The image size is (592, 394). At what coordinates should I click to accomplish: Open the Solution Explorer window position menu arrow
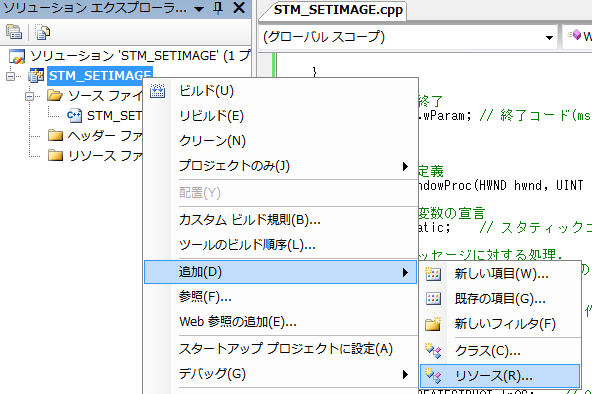click(x=199, y=9)
